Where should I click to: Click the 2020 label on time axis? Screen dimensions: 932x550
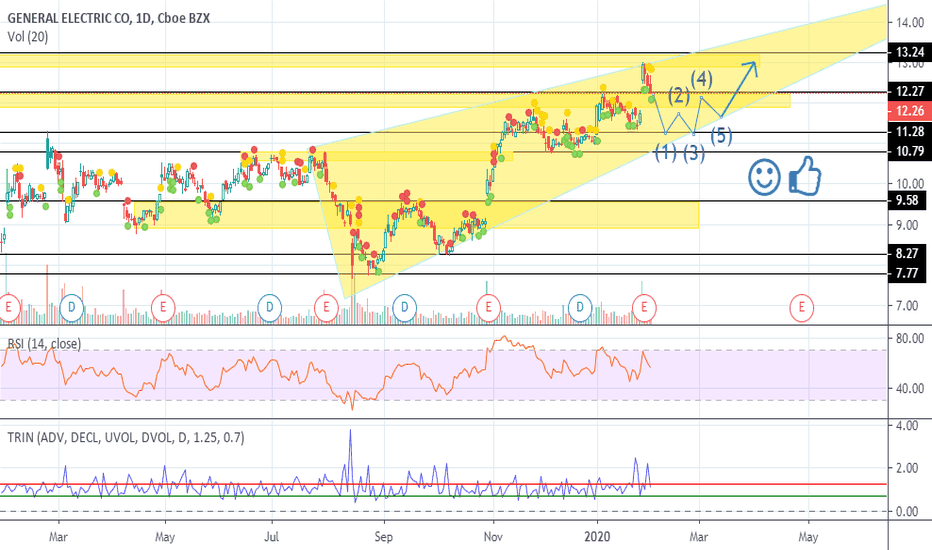pyautogui.click(x=597, y=537)
